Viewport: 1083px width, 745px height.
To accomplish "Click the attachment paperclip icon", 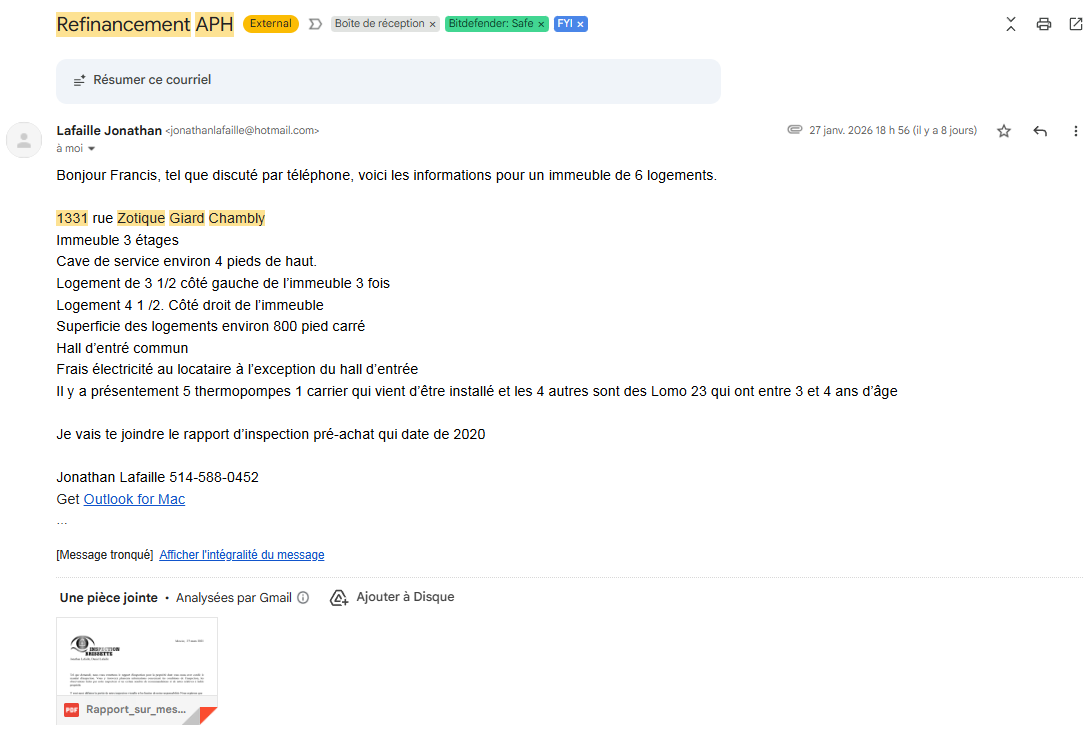I will tap(795, 130).
